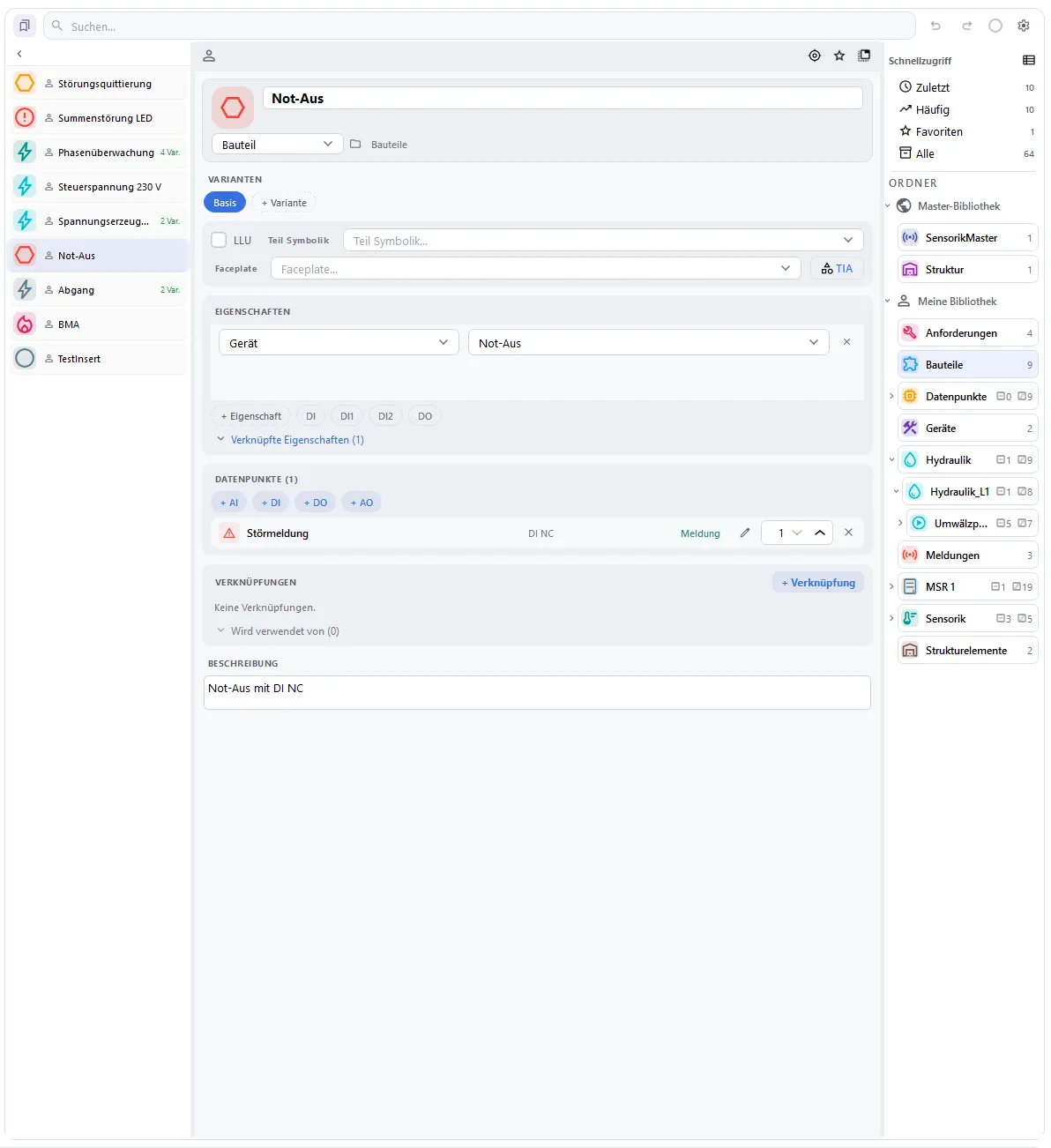
Task: Open SensorikMaster folder
Action: [x=967, y=237]
